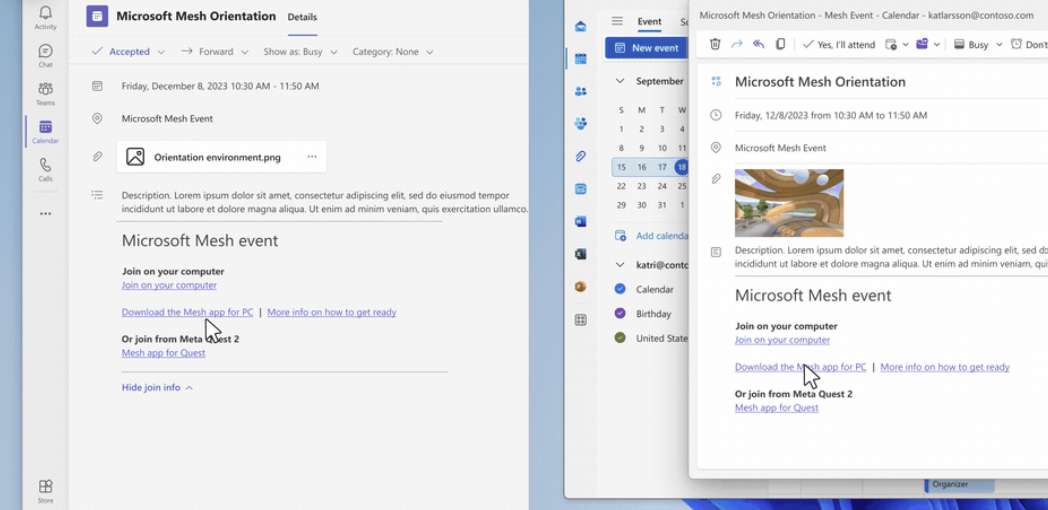Viewport: 1048px width, 510px height.
Task: Select the Details tab in Teams event
Action: tap(302, 17)
